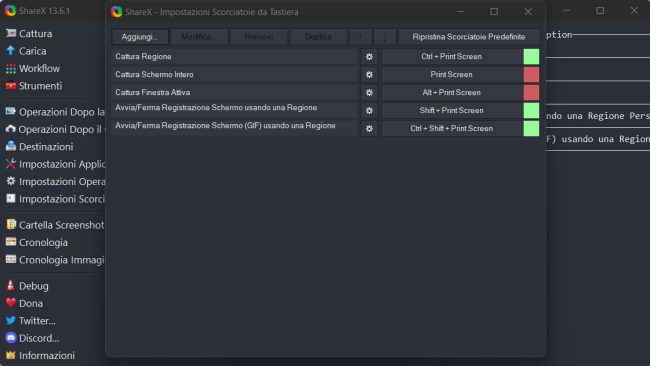
Task: Click the Impostazioni Operazioni gear icon
Action: coord(11,181)
